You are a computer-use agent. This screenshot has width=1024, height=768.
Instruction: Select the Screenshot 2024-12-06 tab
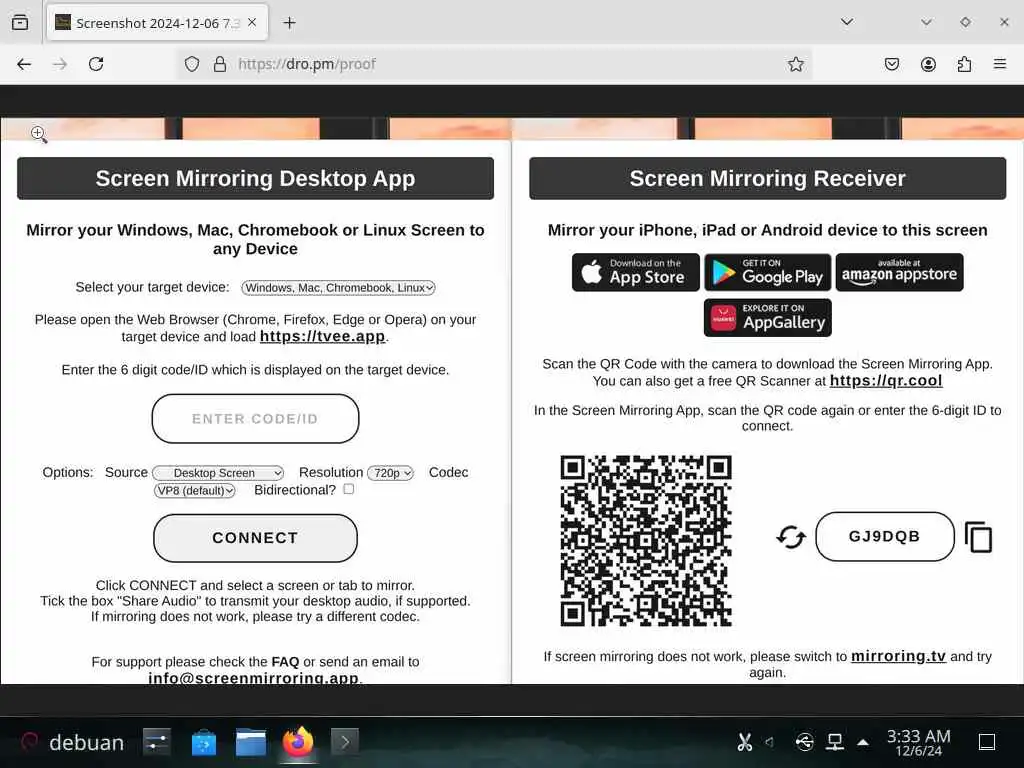coord(157,23)
